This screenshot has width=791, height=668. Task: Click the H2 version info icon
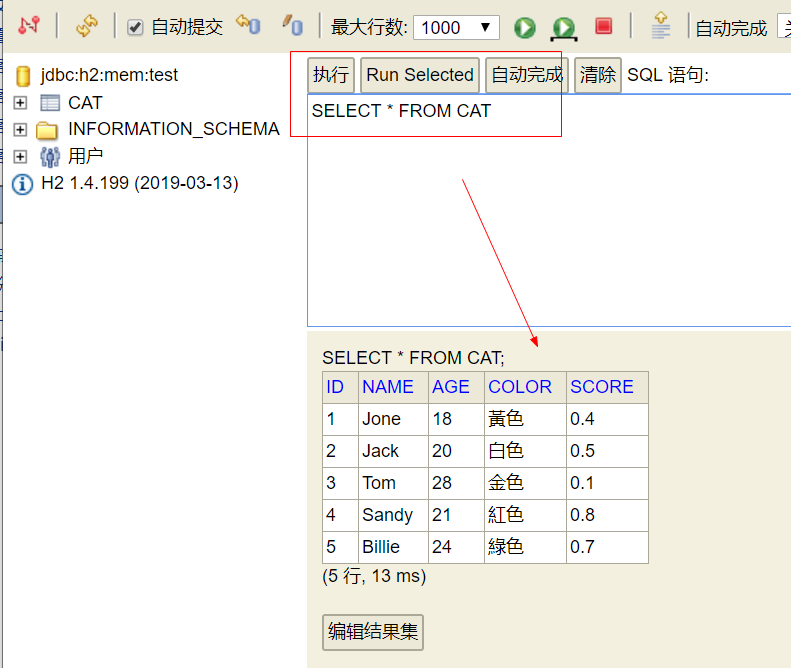(22, 184)
